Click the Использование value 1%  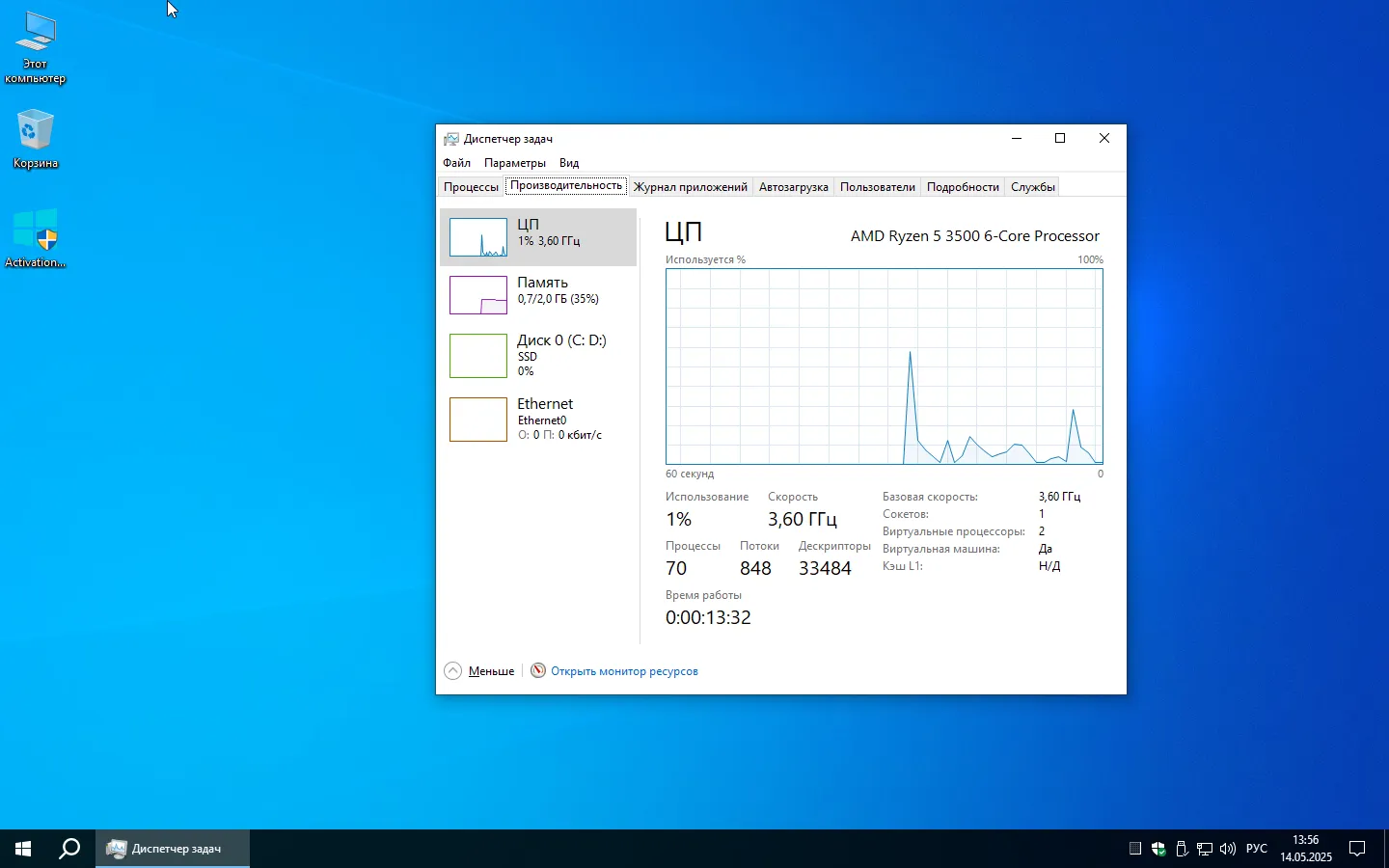(x=679, y=520)
